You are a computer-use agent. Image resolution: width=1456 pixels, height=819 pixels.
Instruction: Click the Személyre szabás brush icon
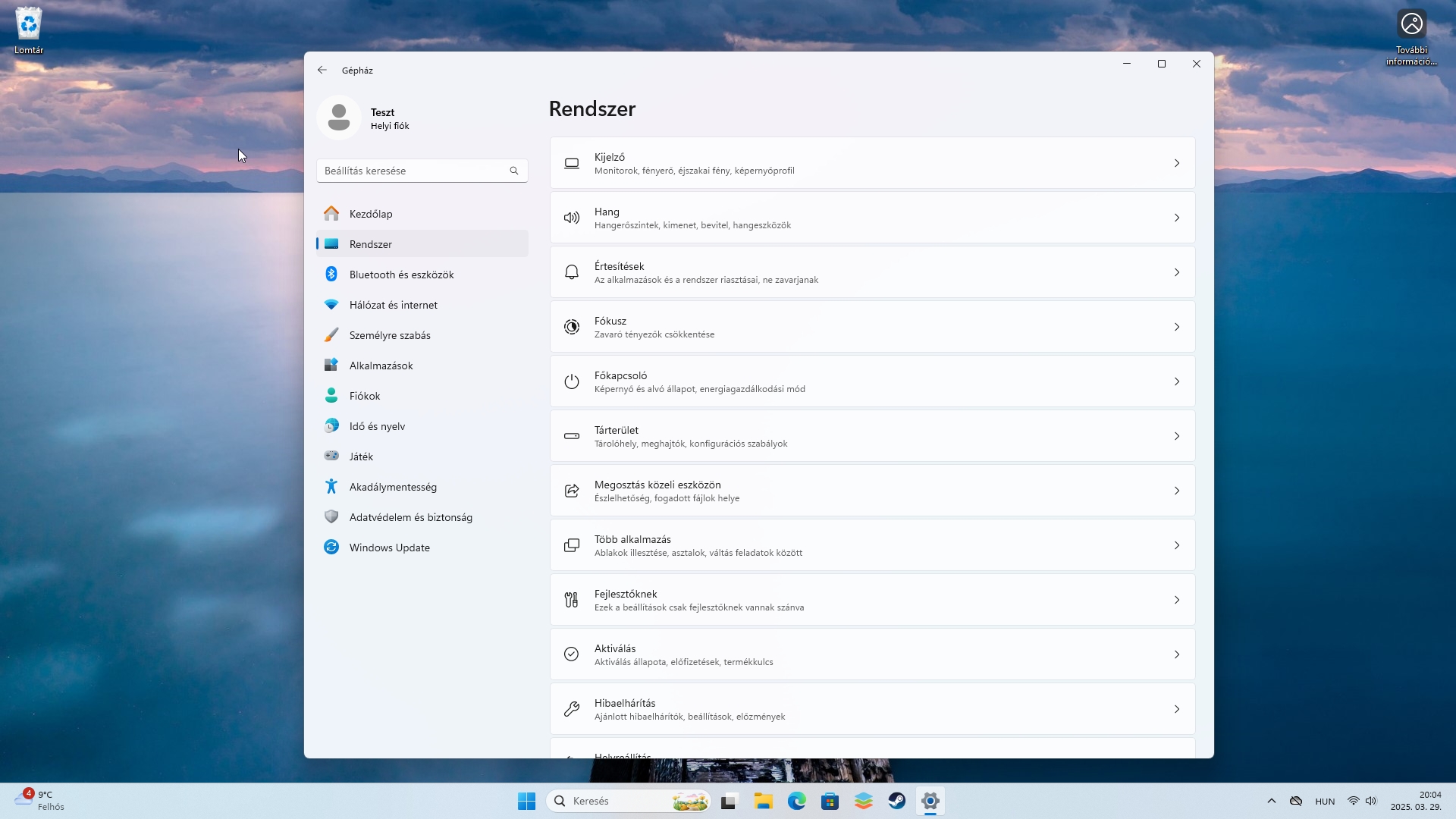point(331,335)
